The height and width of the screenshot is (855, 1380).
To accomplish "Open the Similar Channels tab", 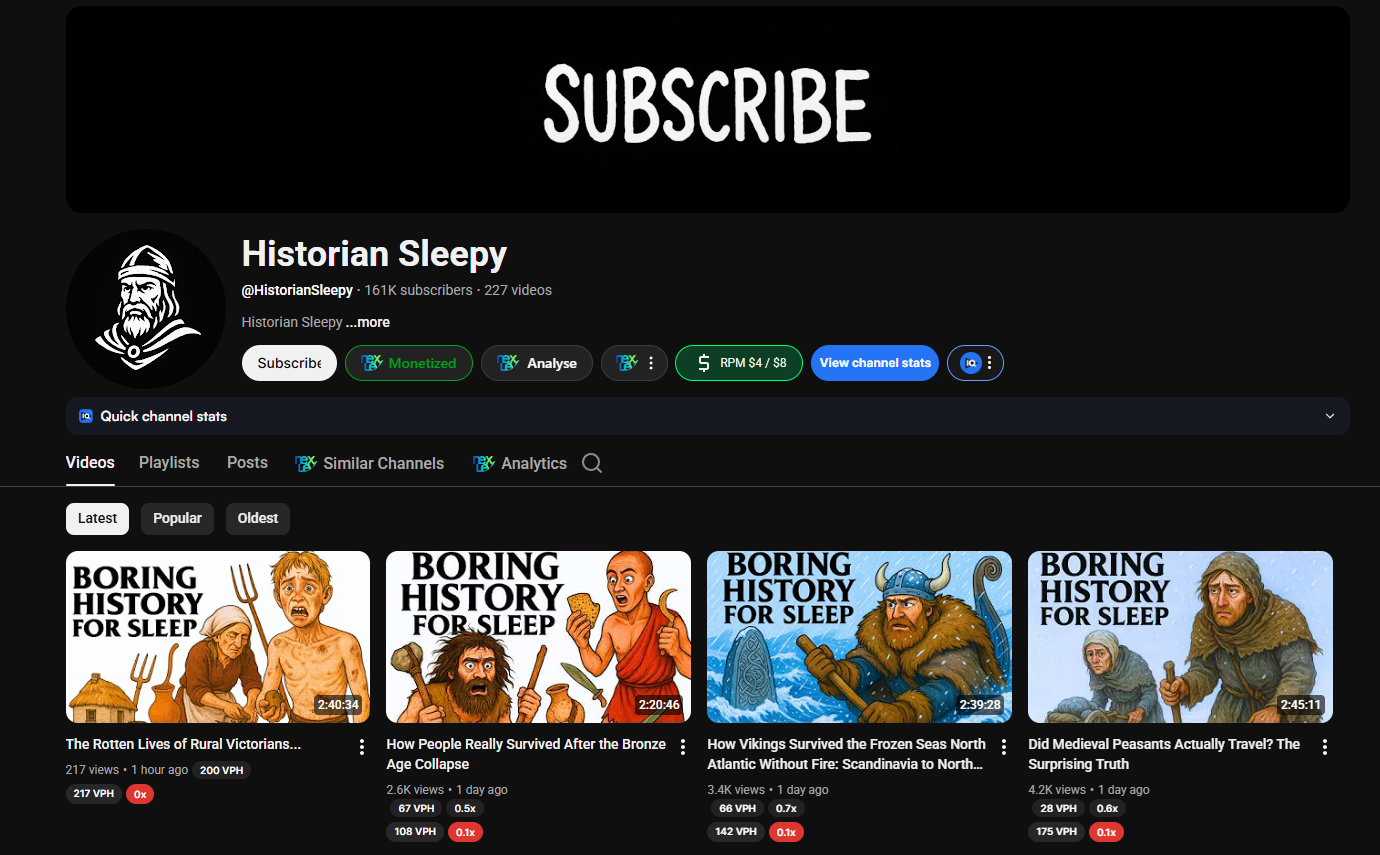I will (370, 463).
